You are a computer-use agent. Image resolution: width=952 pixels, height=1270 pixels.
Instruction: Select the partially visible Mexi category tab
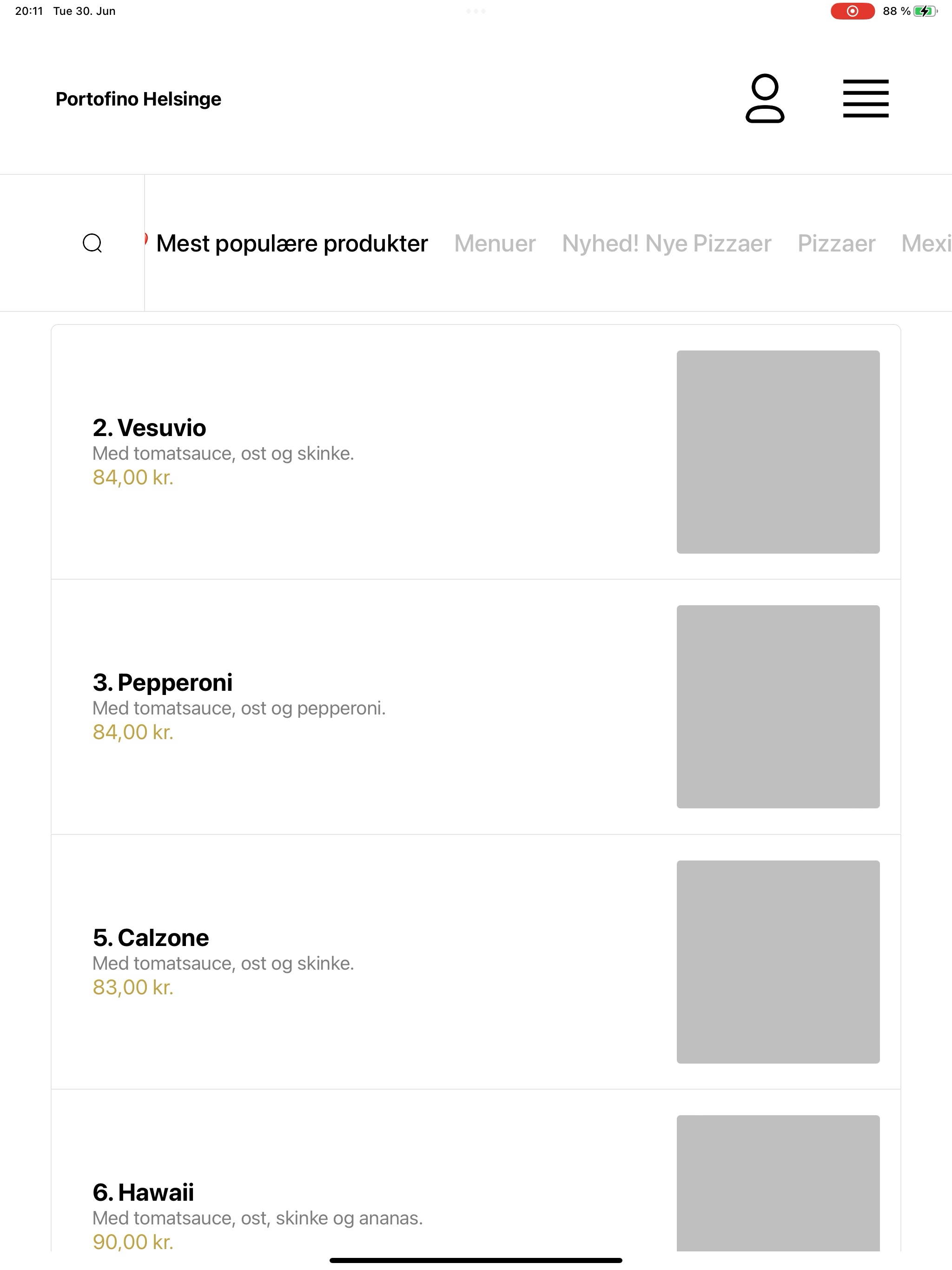pos(926,244)
